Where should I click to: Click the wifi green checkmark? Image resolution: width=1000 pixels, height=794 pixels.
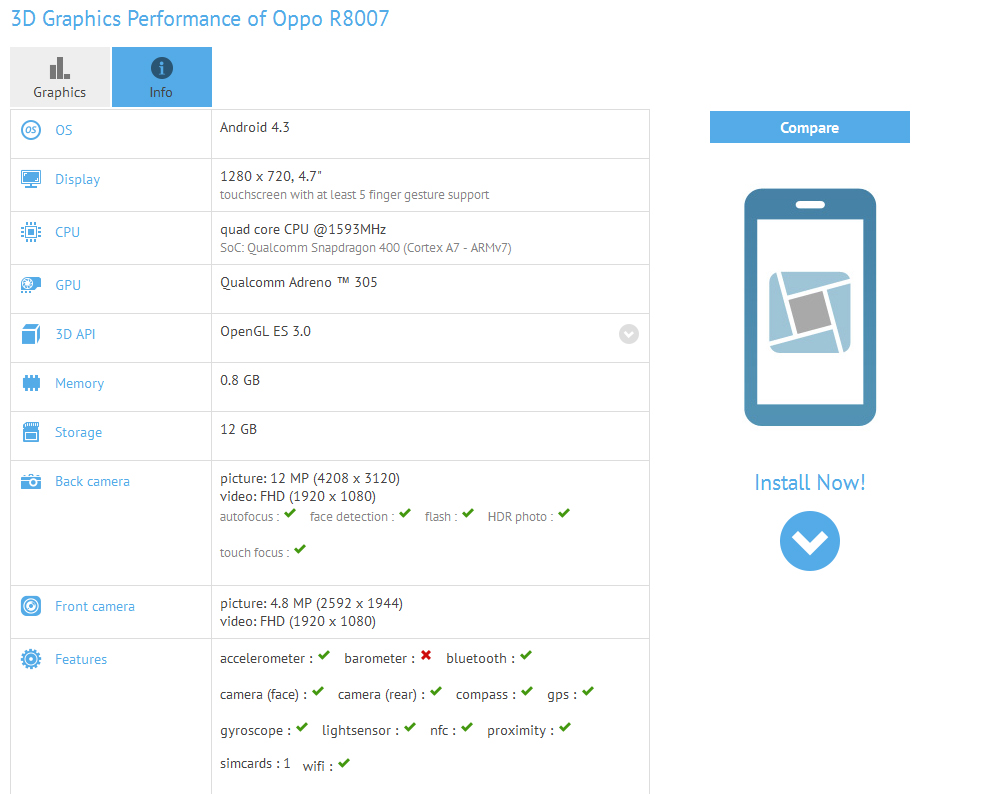coord(344,763)
